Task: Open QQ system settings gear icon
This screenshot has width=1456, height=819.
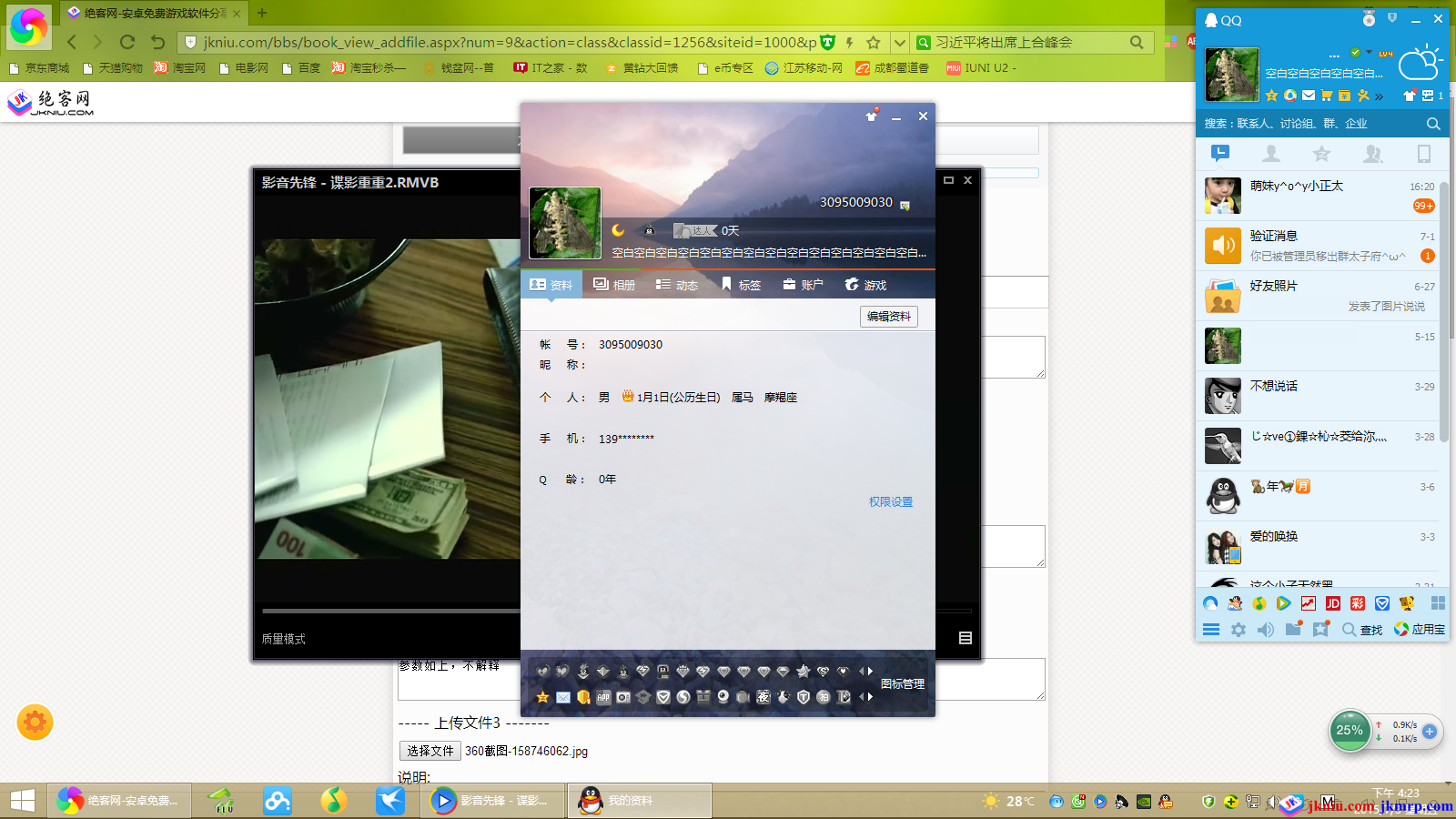Action: (x=1239, y=630)
